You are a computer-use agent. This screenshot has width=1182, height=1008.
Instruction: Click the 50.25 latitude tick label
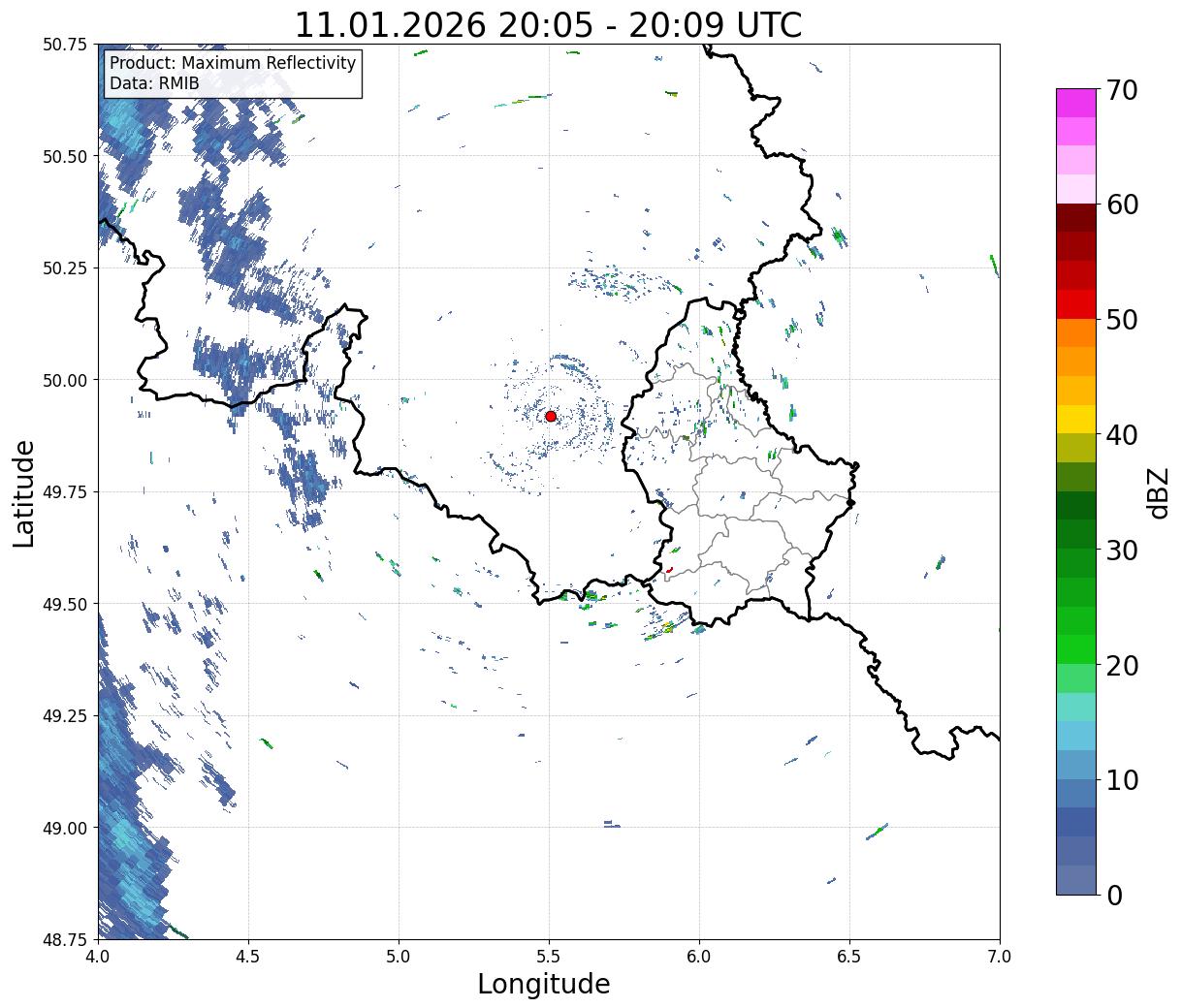point(65,268)
